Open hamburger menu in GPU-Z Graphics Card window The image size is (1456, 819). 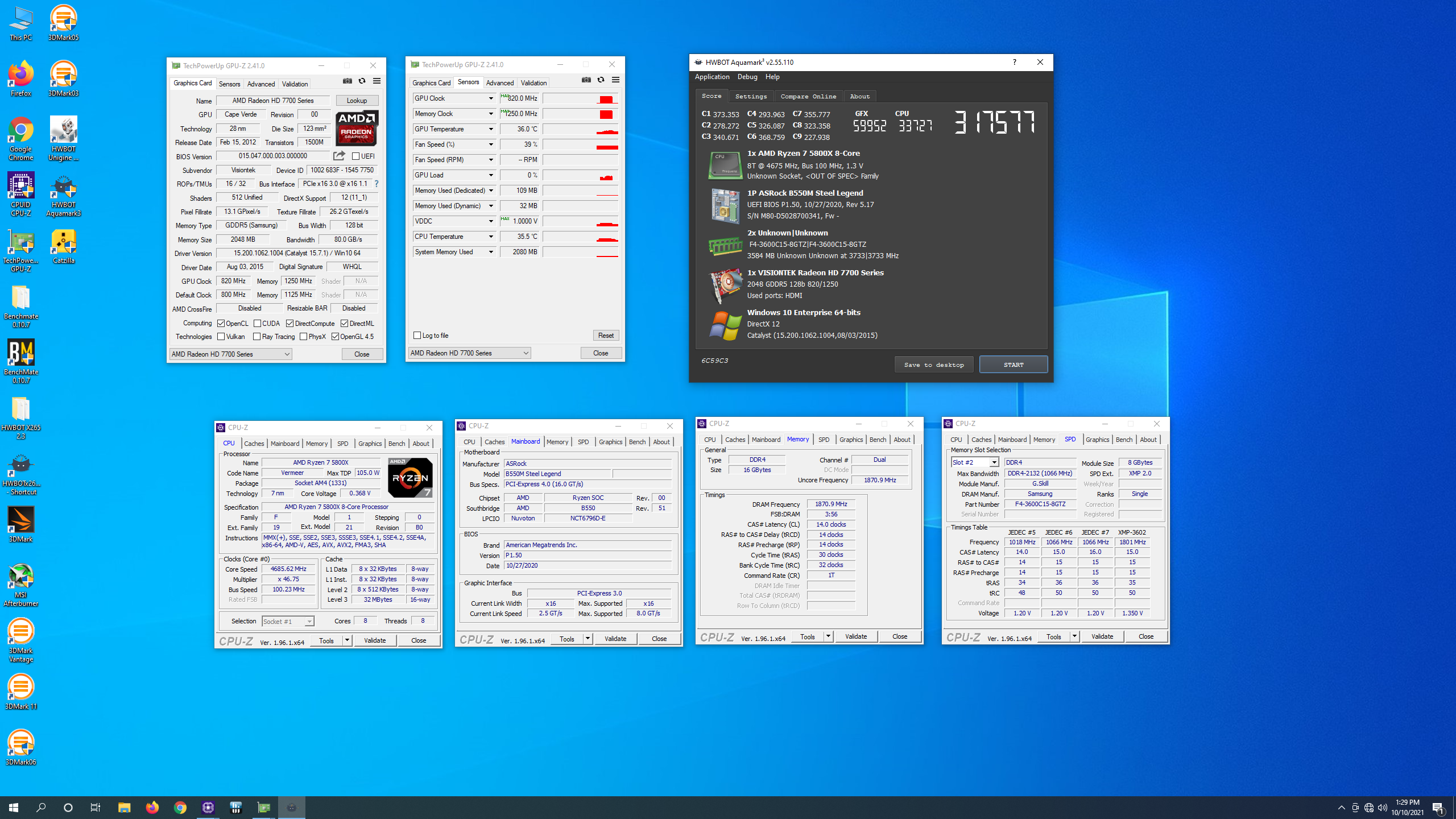coord(377,81)
